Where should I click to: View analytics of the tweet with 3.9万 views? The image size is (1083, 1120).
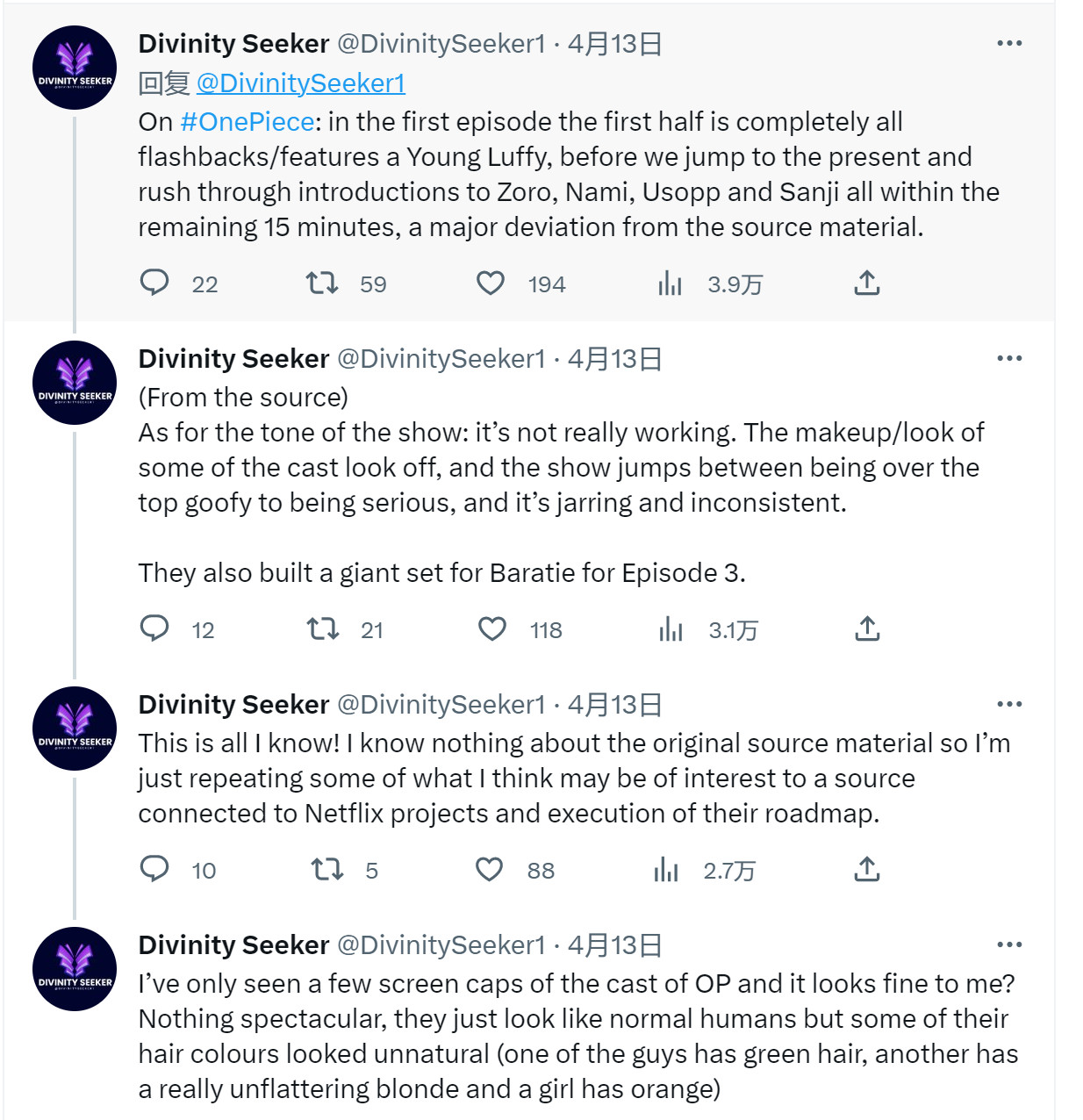click(671, 283)
